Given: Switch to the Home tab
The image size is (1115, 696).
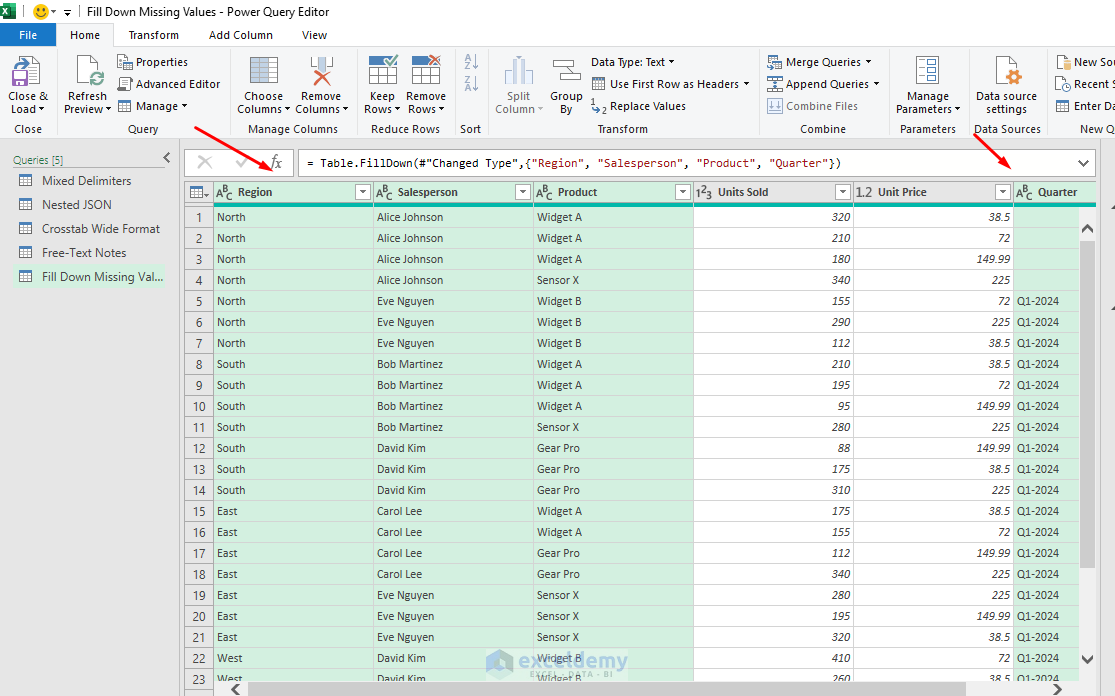Looking at the screenshot, I should click(x=85, y=35).
